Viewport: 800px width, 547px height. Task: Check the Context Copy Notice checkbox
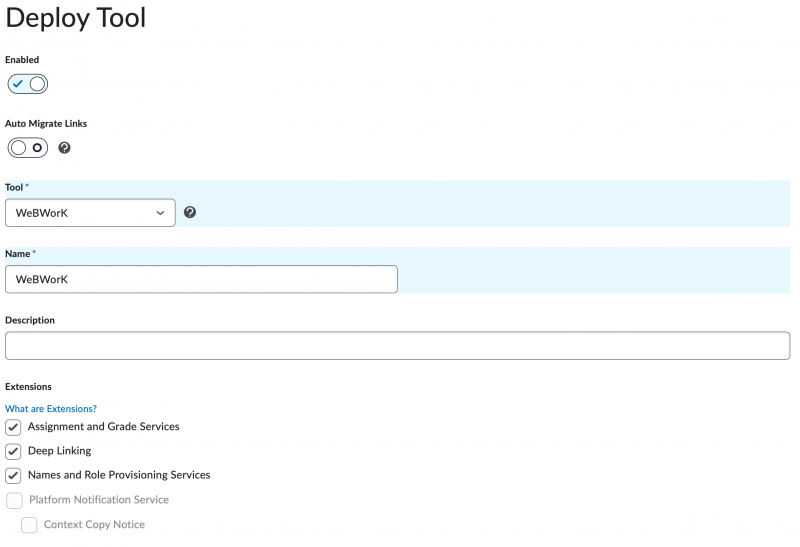[29, 525]
